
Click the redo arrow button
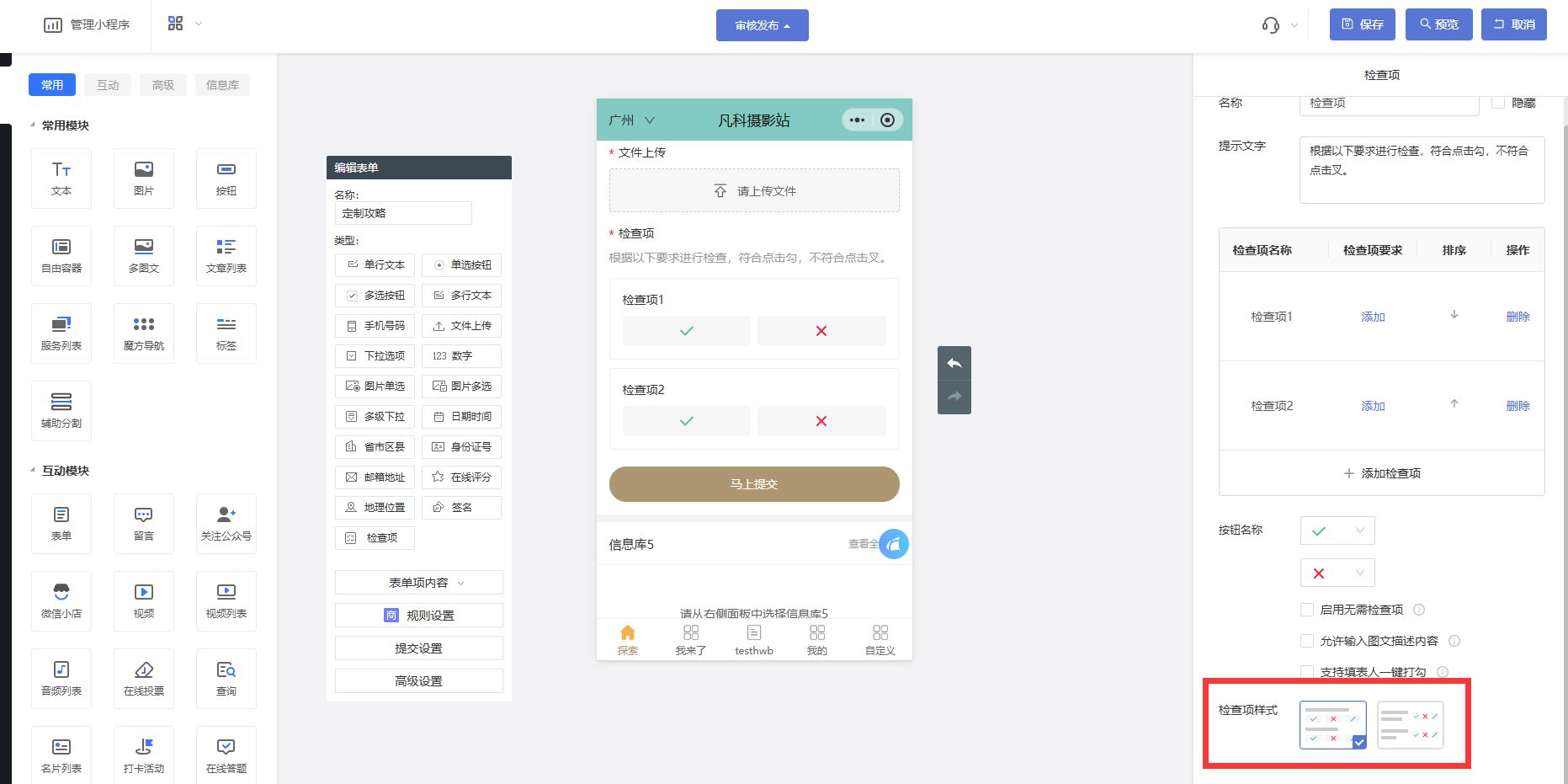[x=954, y=397]
